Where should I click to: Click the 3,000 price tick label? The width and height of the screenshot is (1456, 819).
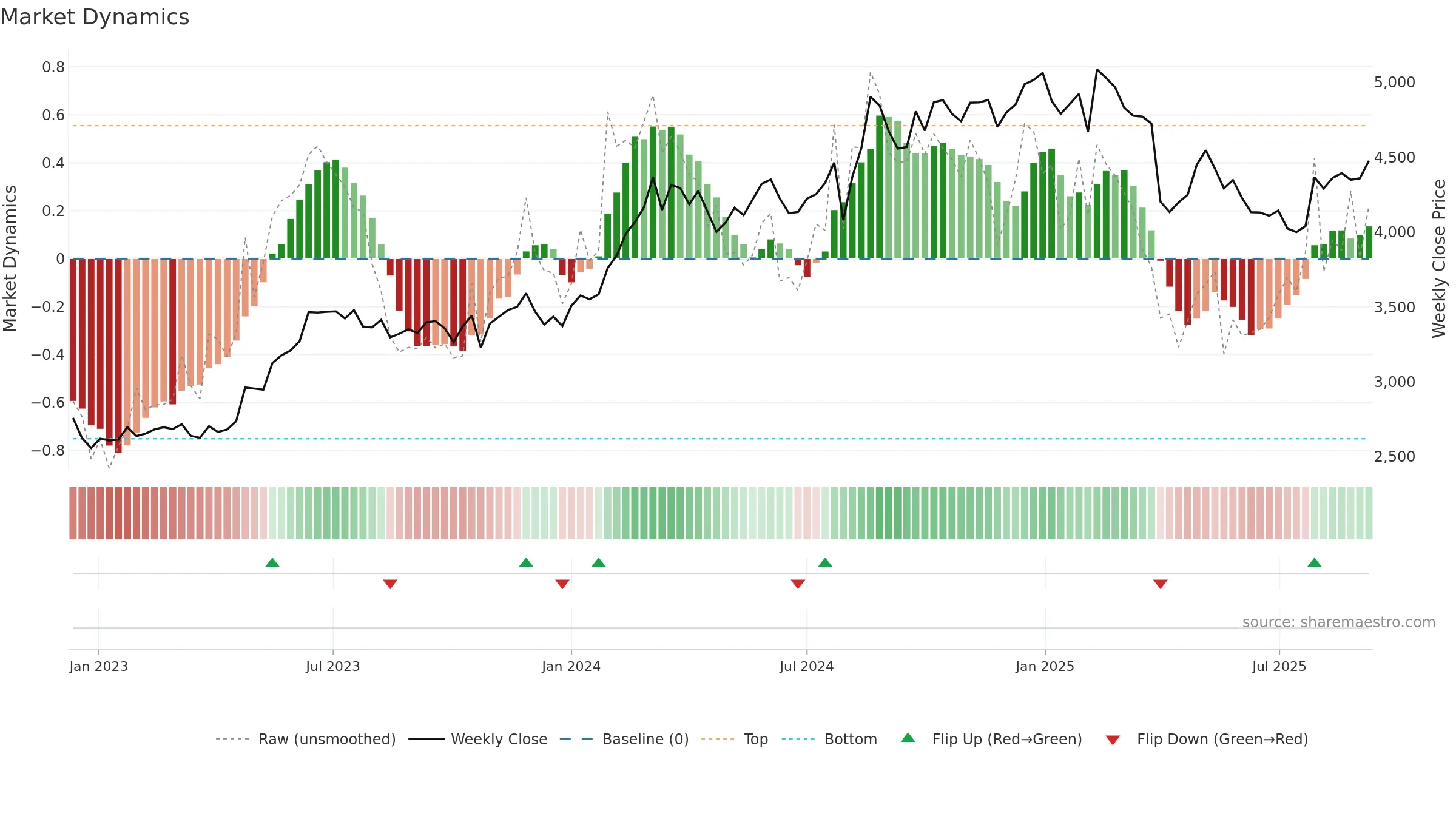1395,382
